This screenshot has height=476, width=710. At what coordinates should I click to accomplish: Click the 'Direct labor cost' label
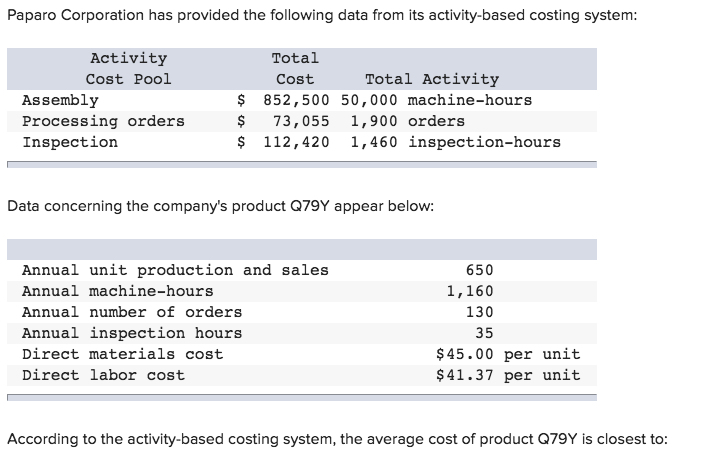(x=104, y=375)
